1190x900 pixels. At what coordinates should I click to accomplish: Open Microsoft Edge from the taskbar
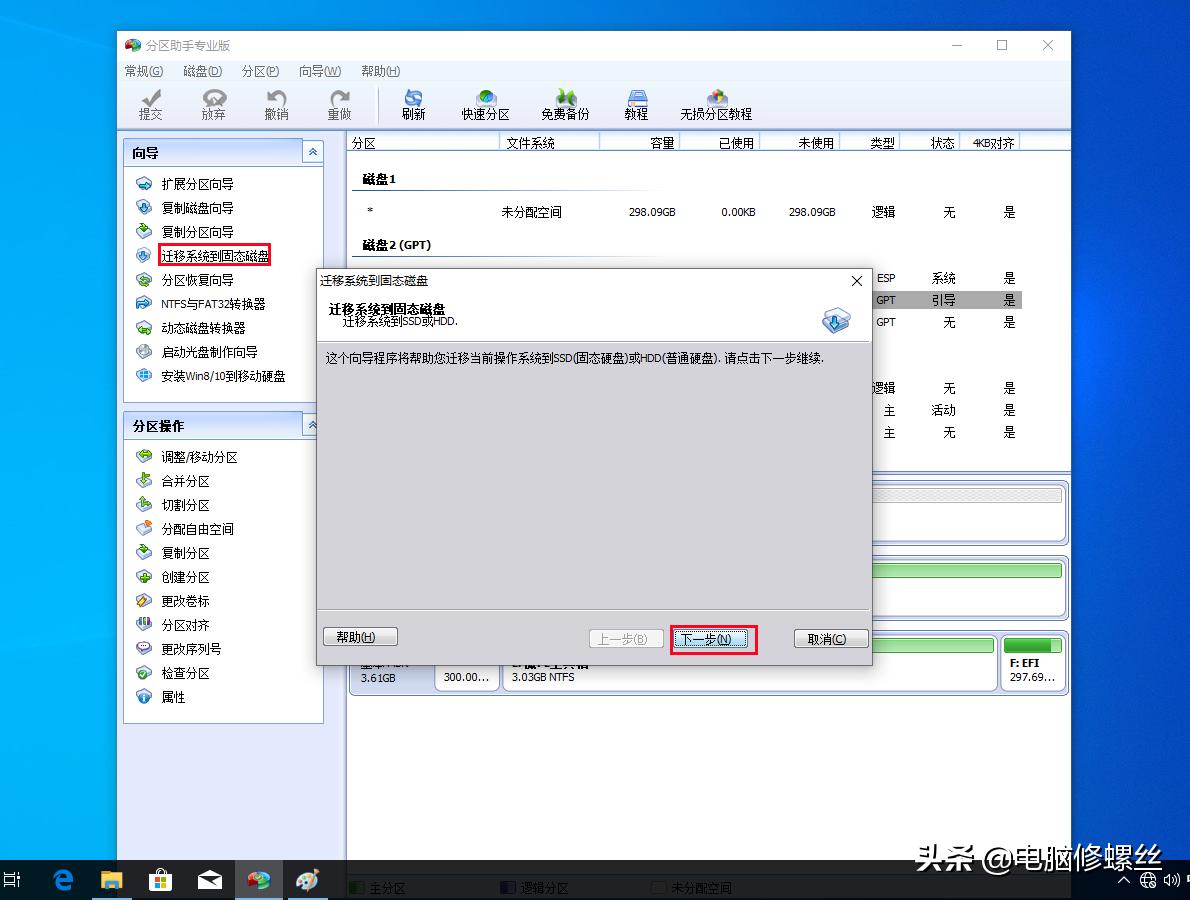pos(62,880)
